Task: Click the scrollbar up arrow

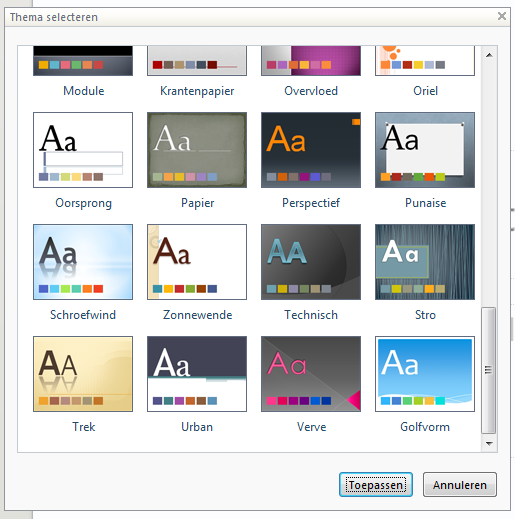Action: (489, 55)
